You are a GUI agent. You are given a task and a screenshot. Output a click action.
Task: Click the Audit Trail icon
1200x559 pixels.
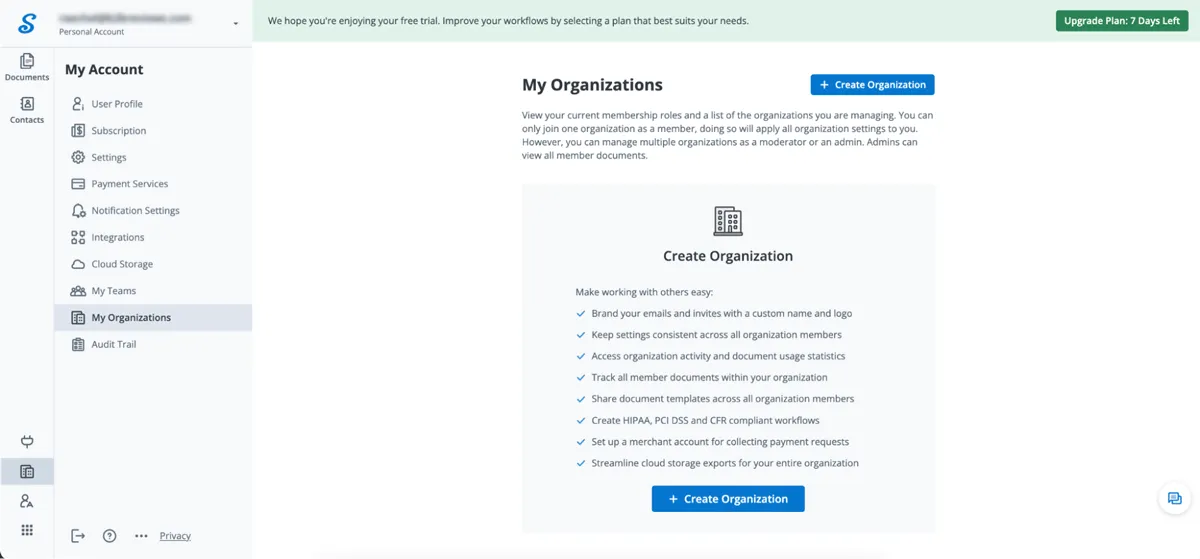click(x=78, y=344)
